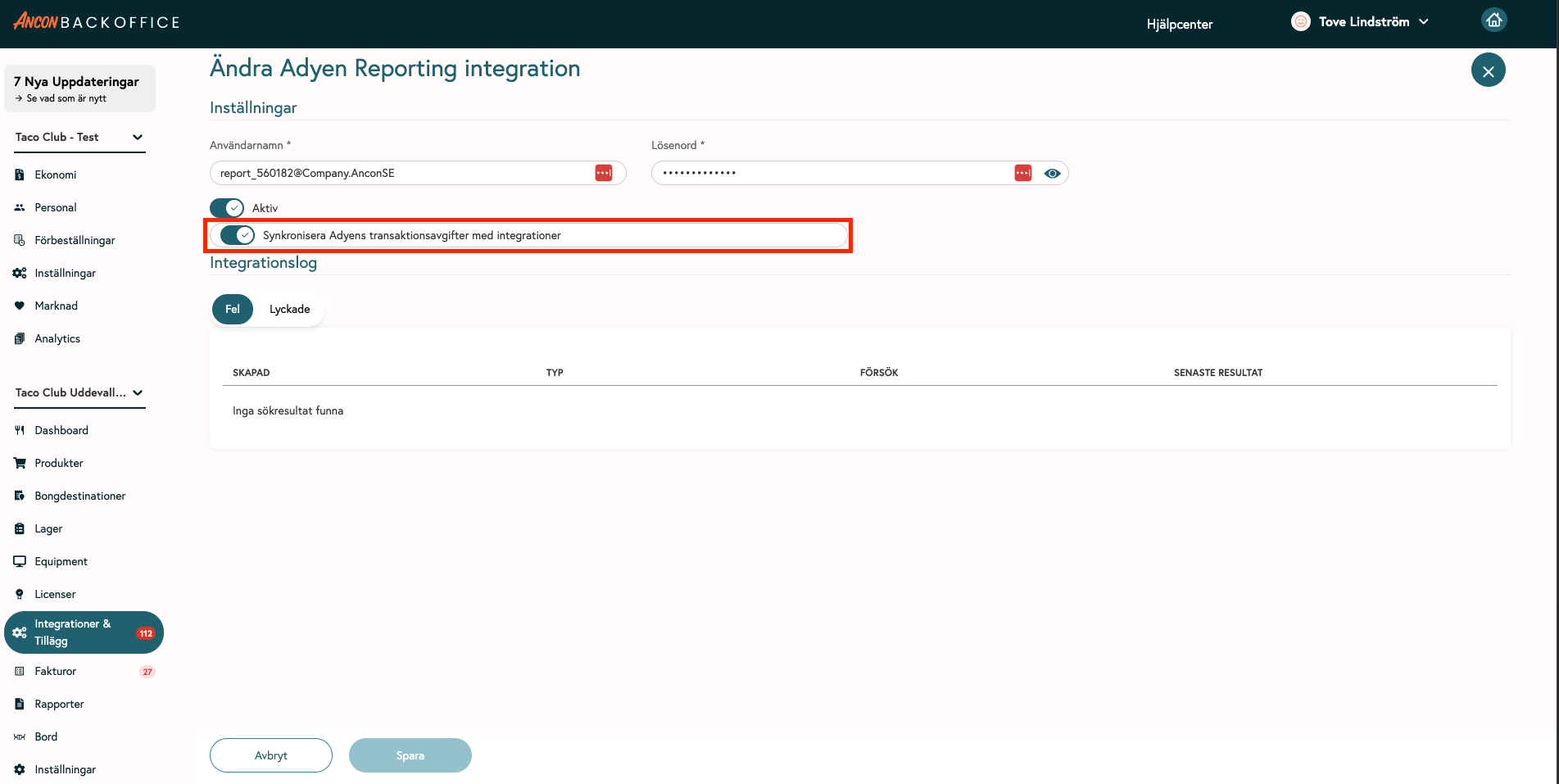Open Förbeställningar in the sidebar
Viewport: 1559px width, 784px height.
pyautogui.click(x=75, y=240)
